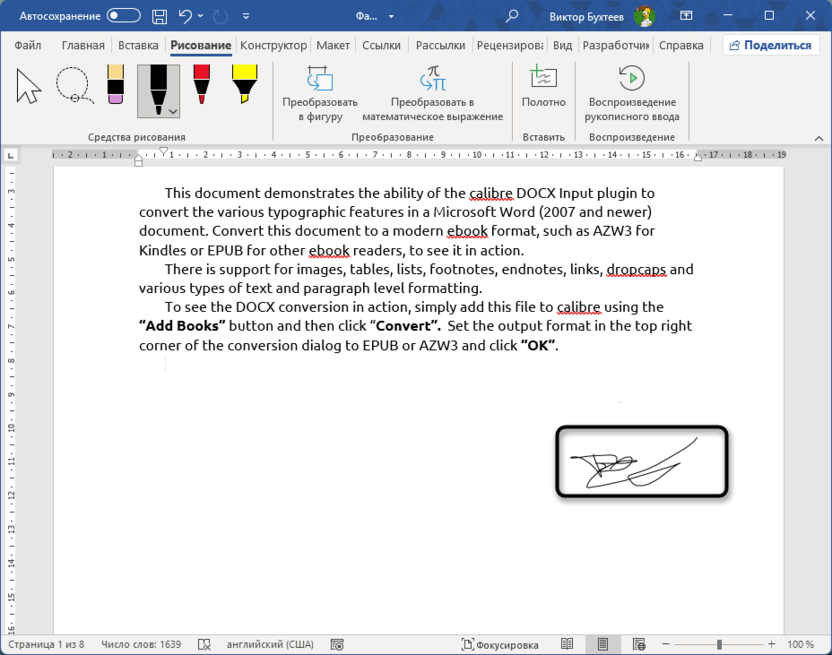Pick the yellow highlighter

245,84
